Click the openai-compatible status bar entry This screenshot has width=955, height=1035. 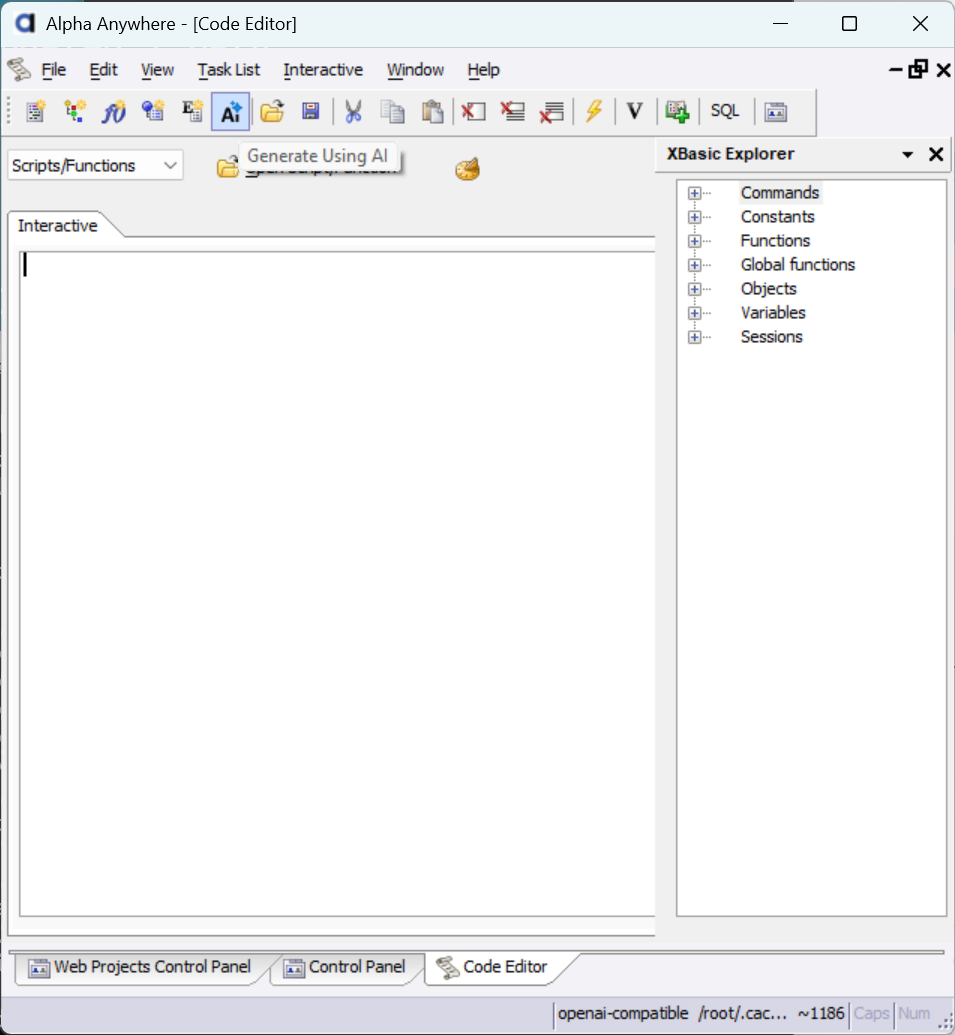click(623, 1014)
